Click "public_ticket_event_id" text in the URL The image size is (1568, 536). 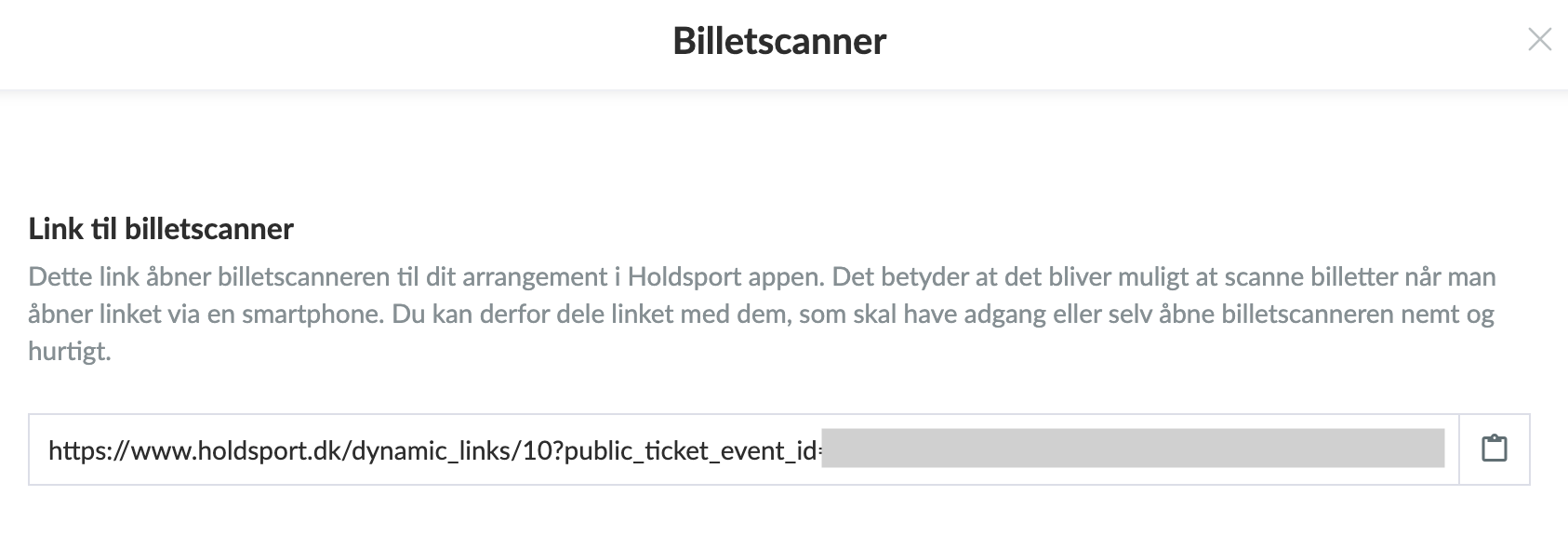(x=687, y=451)
